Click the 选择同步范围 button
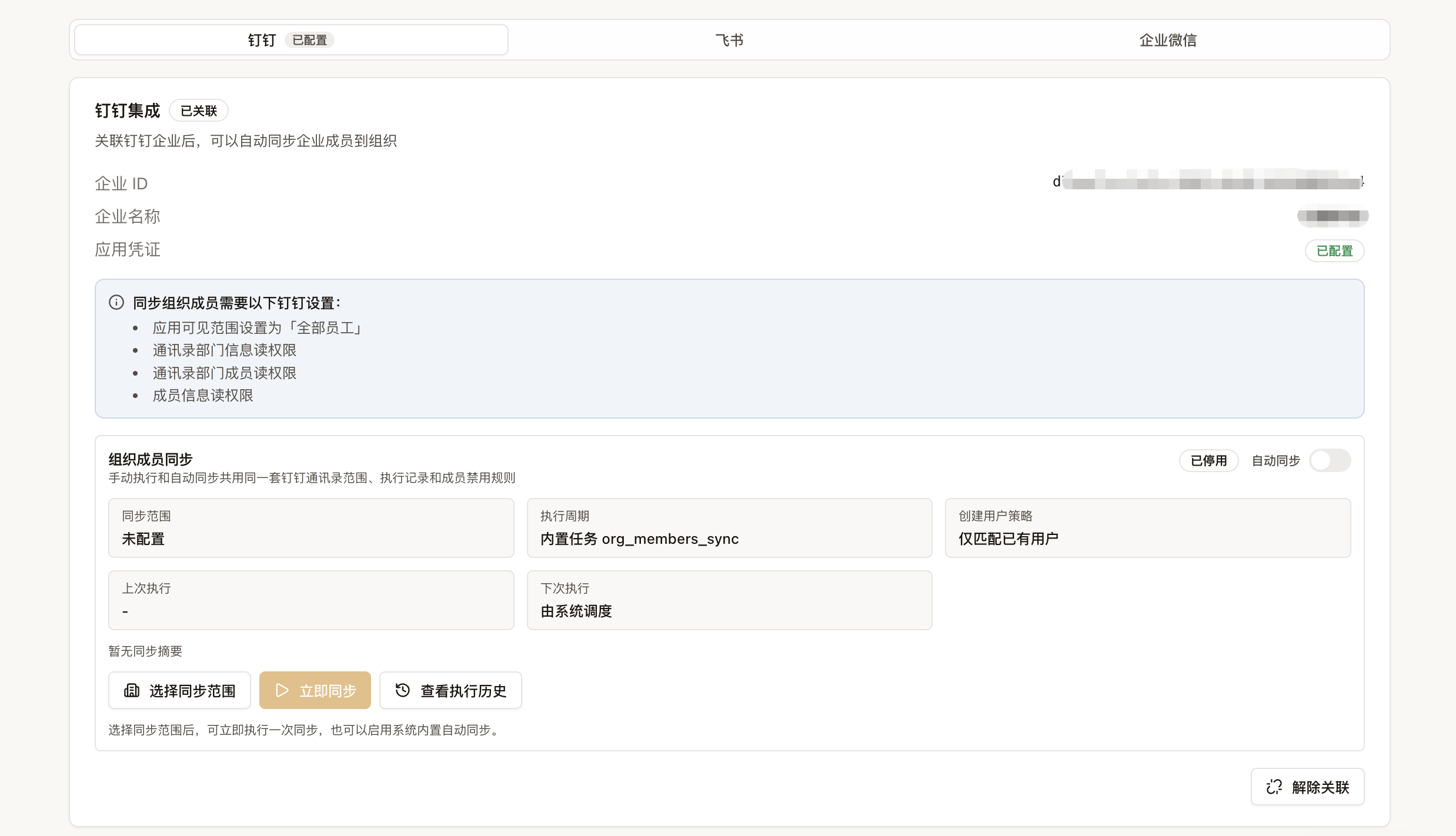 click(x=179, y=690)
